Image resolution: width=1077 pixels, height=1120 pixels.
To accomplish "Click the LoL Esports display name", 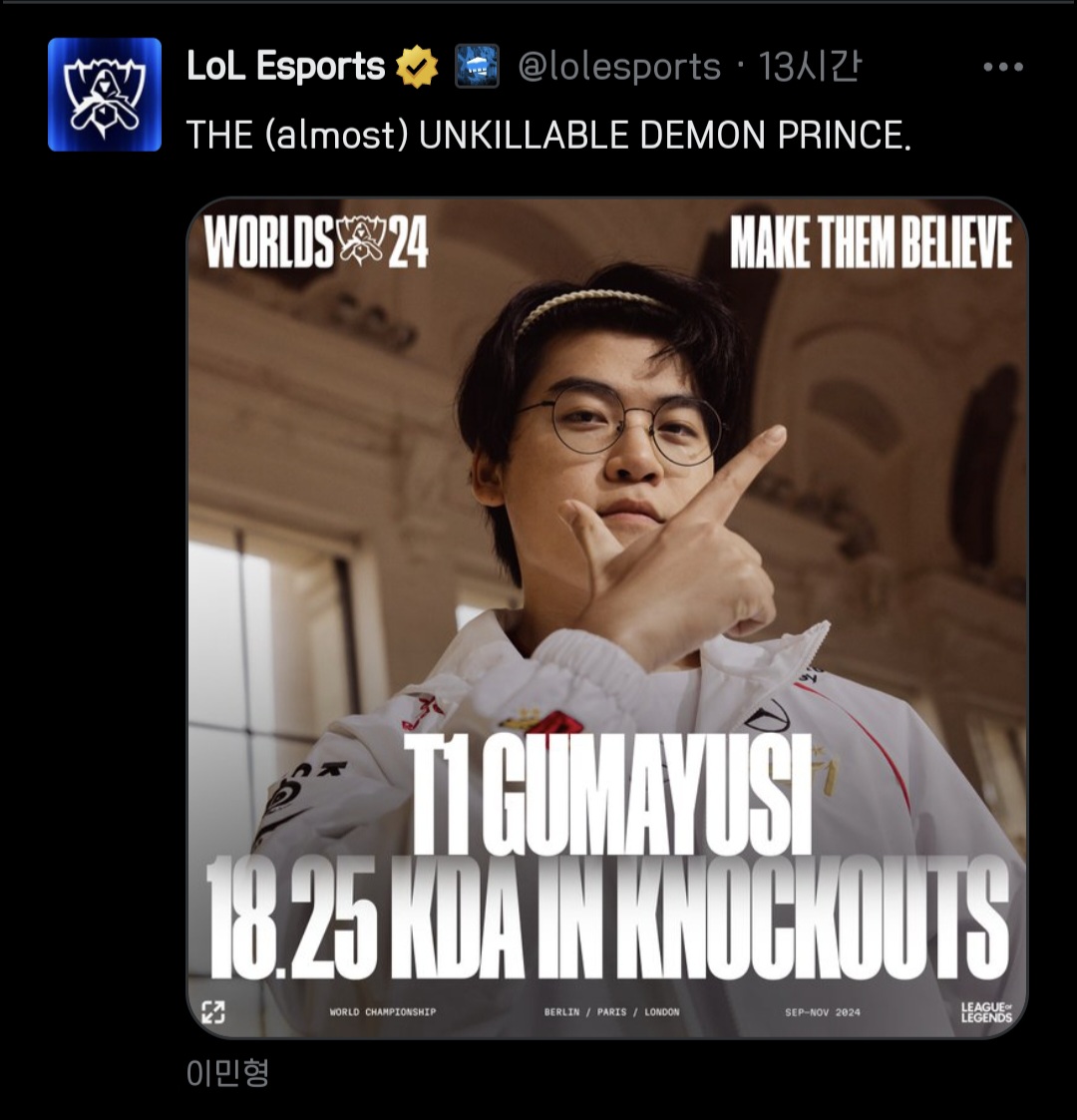I will (x=285, y=67).
